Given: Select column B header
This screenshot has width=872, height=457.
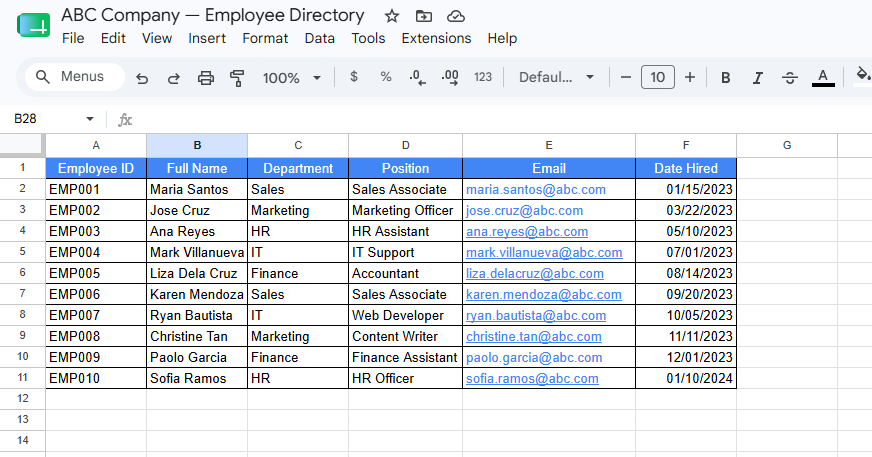Looking at the screenshot, I should pos(197,145).
